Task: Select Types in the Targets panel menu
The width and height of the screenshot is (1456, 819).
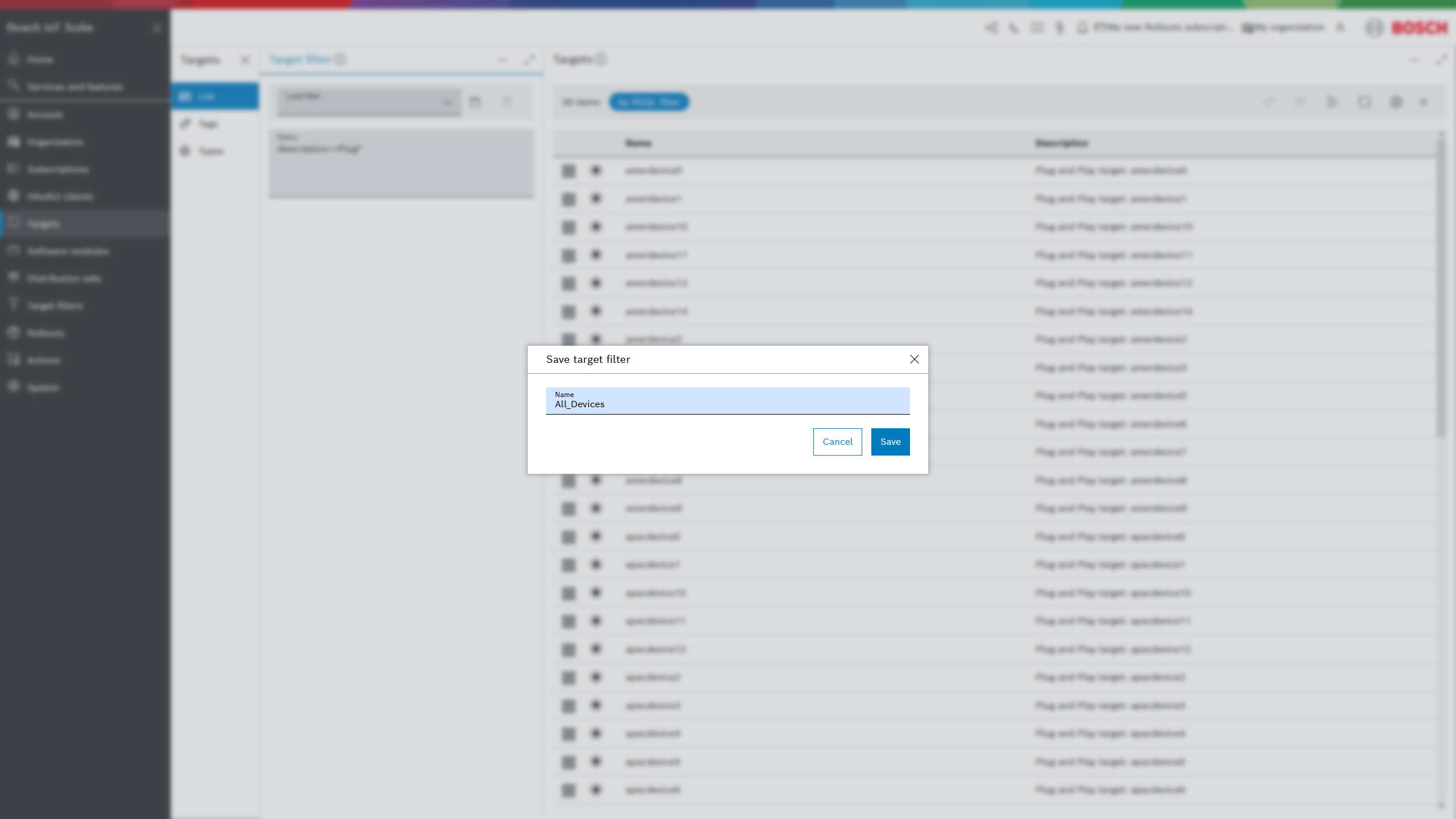Action: click(210, 151)
